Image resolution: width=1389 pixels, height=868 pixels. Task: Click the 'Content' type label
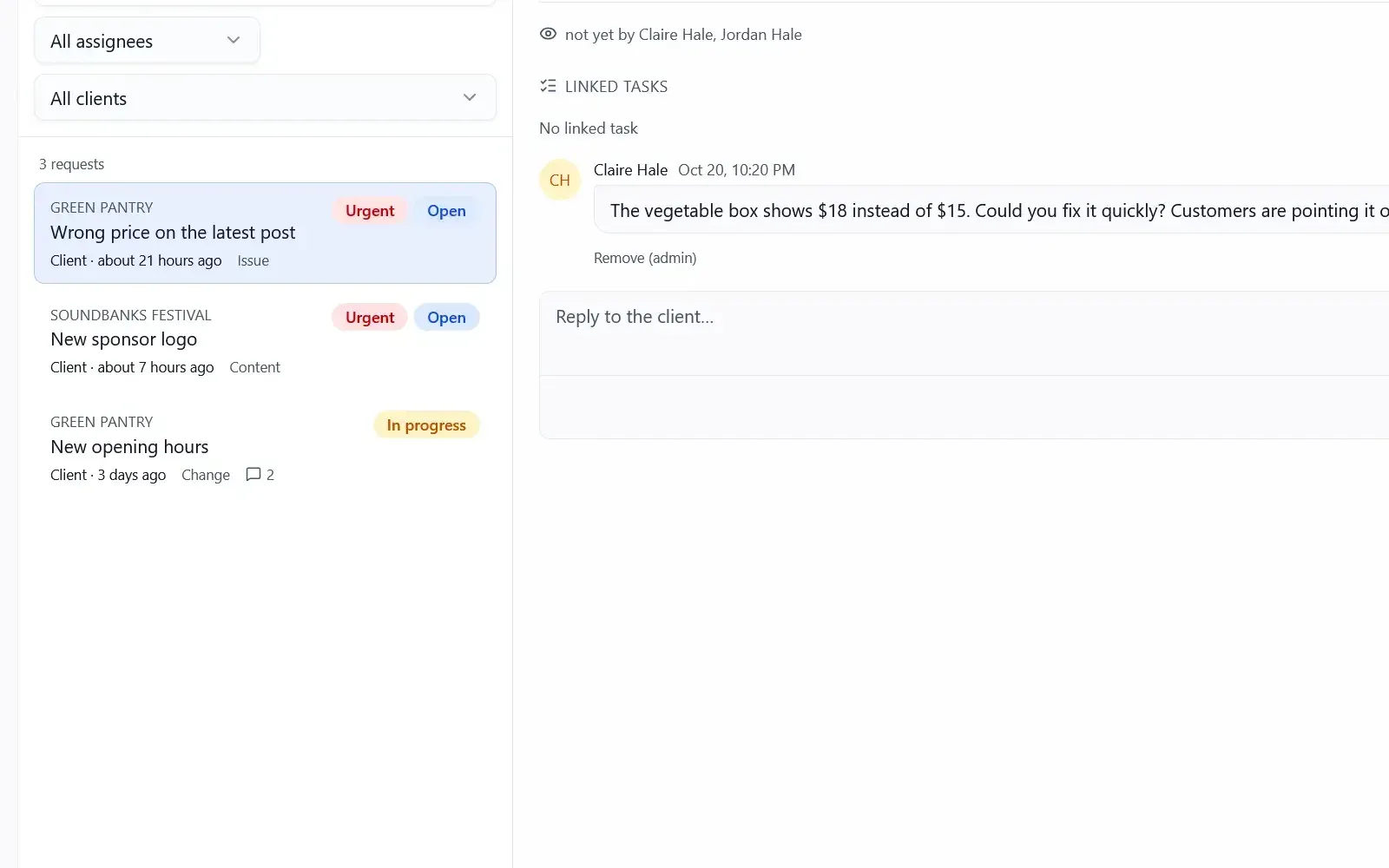254,367
